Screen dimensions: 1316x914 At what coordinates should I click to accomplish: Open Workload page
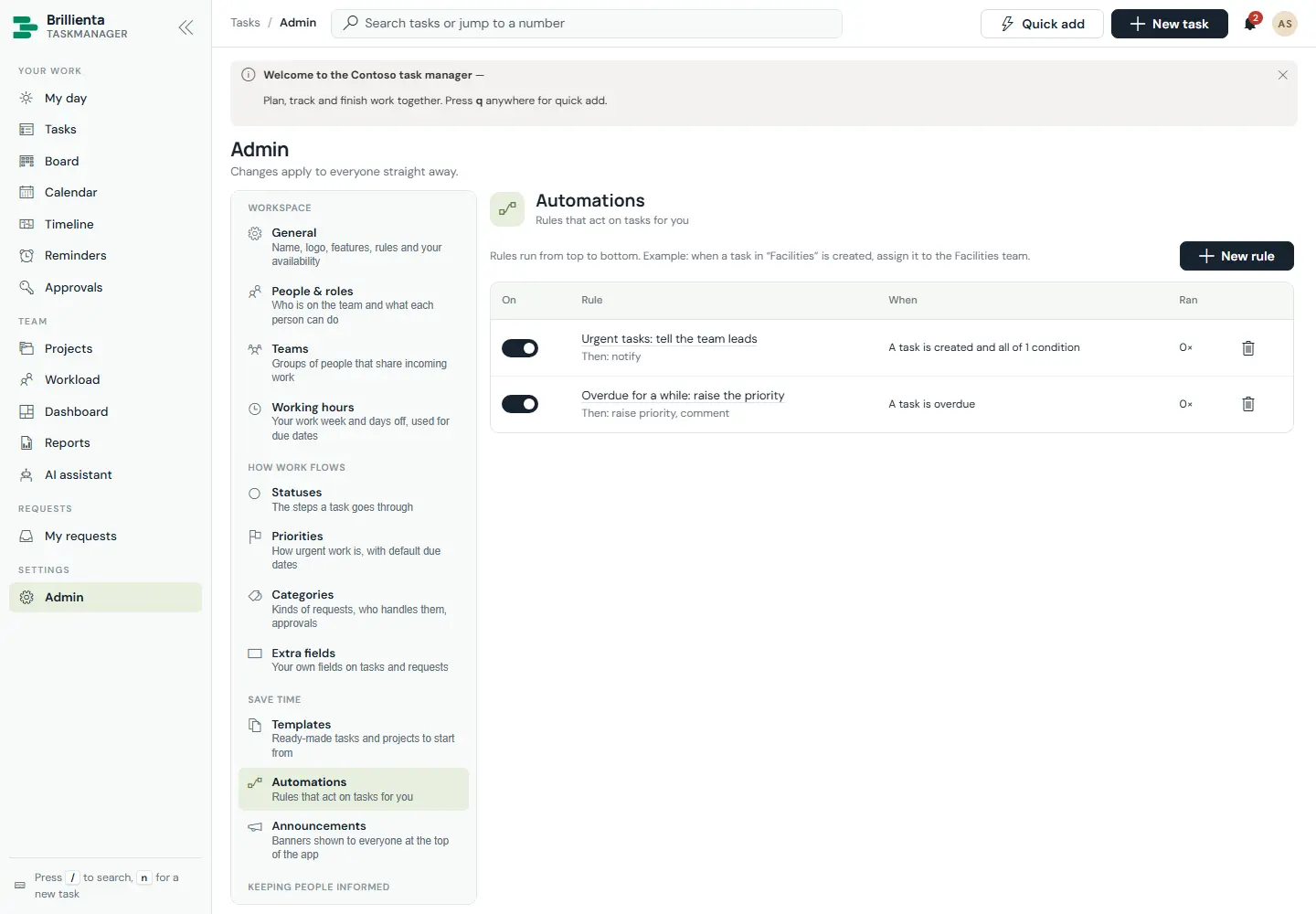click(105, 379)
